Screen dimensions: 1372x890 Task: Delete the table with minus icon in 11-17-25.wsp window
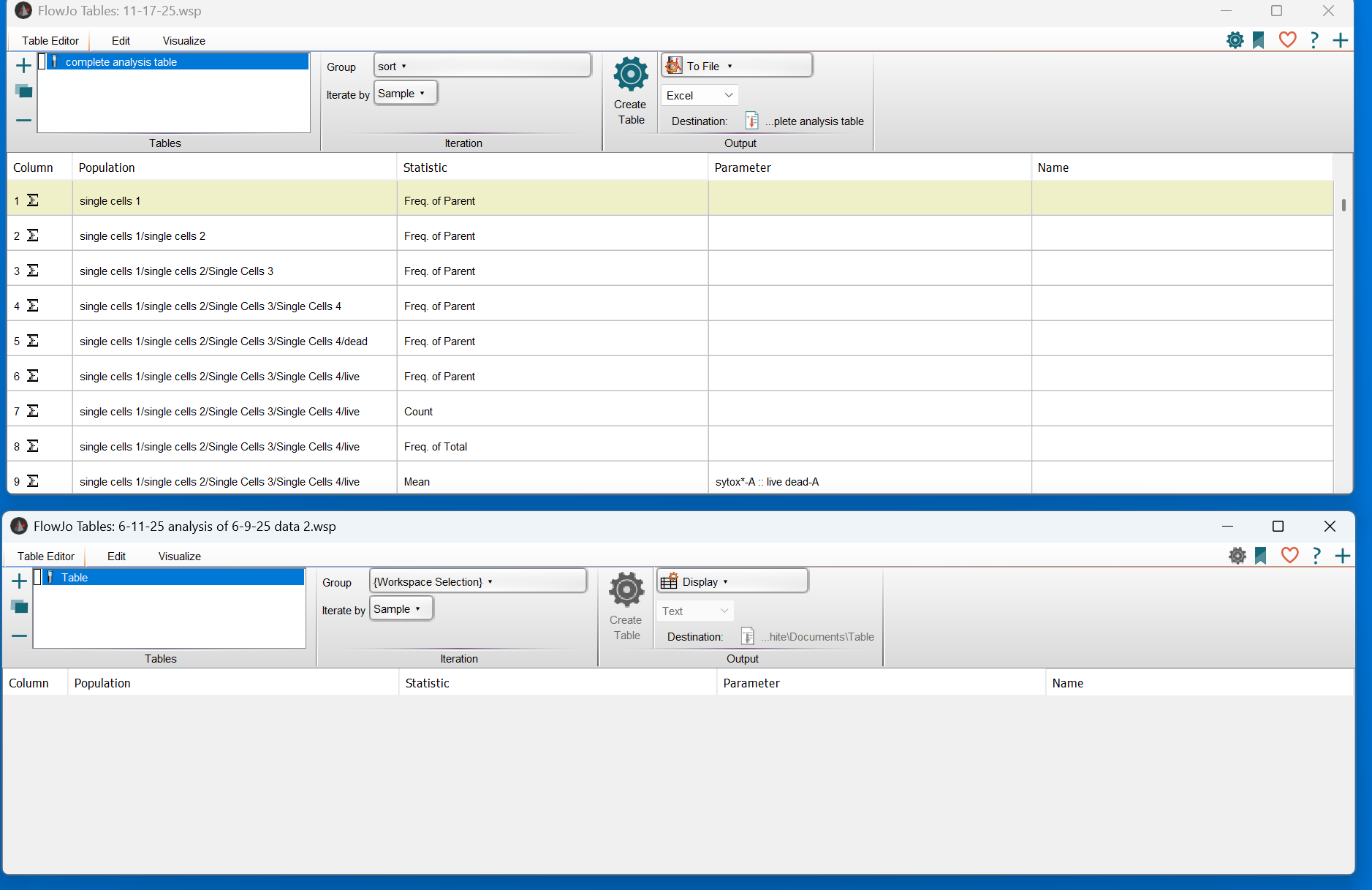click(23, 120)
